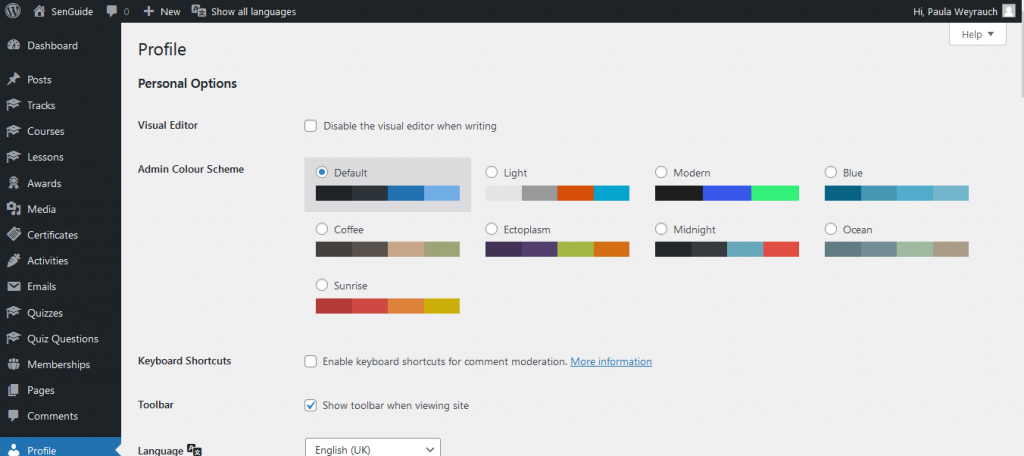
Task: Open the comments bubble icon in toolbar
Action: coord(112,12)
